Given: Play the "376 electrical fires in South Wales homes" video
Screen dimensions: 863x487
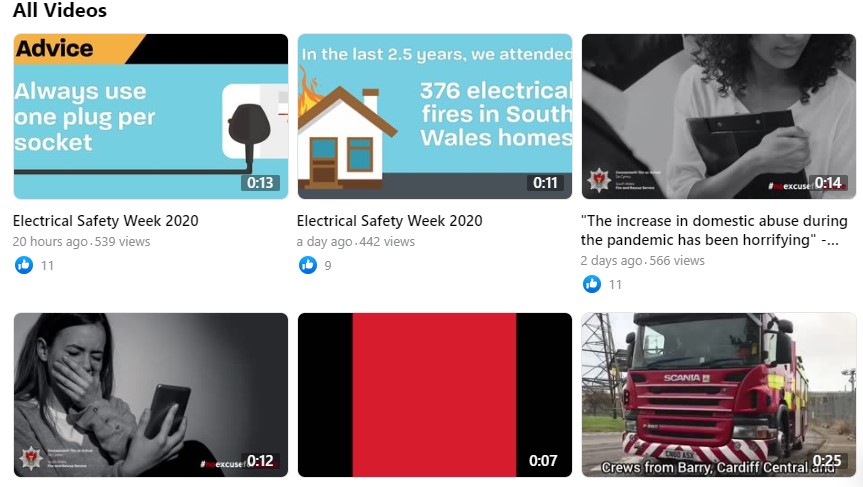Looking at the screenshot, I should [435, 116].
